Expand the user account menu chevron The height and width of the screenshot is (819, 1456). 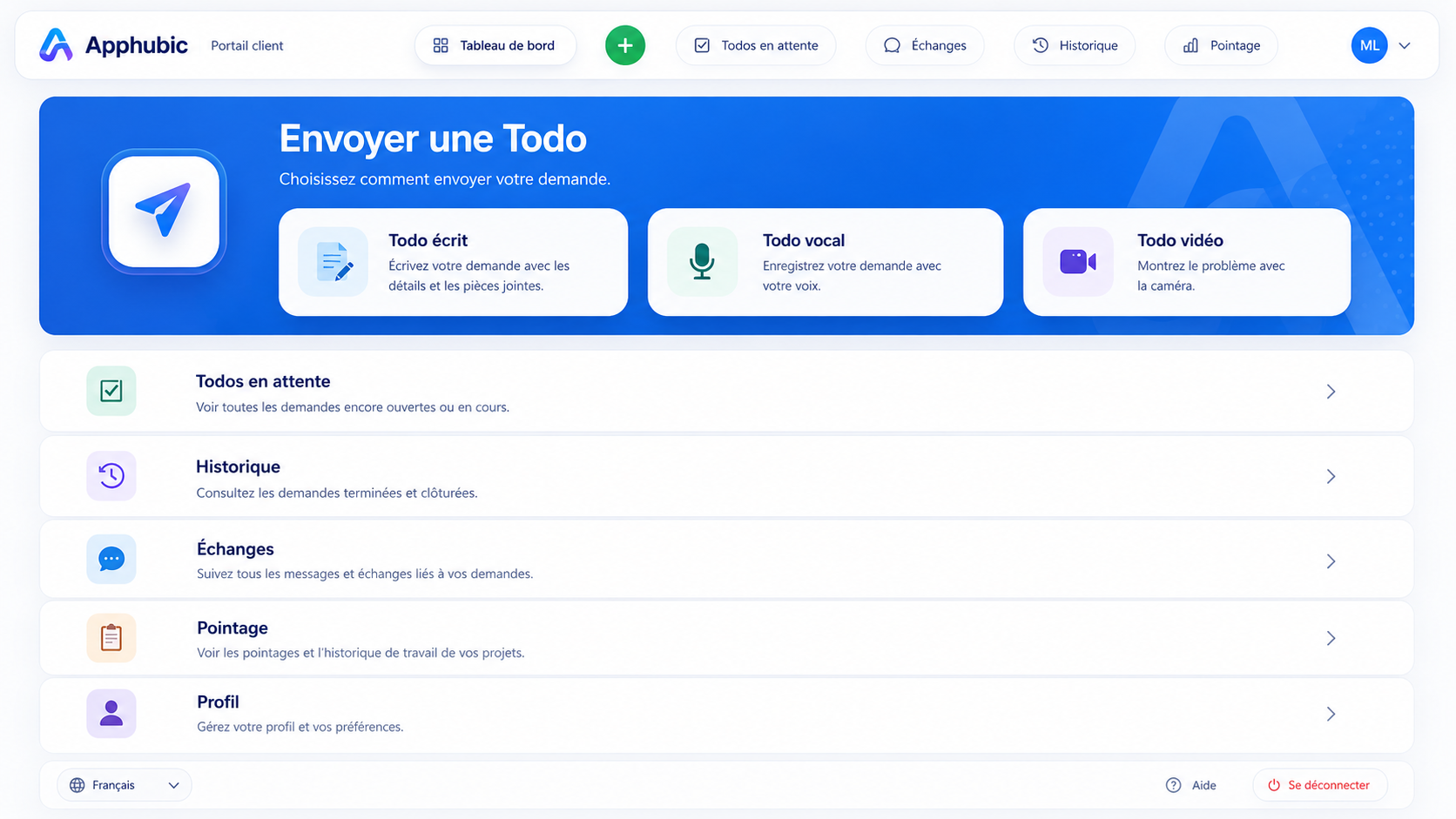coord(1405,45)
